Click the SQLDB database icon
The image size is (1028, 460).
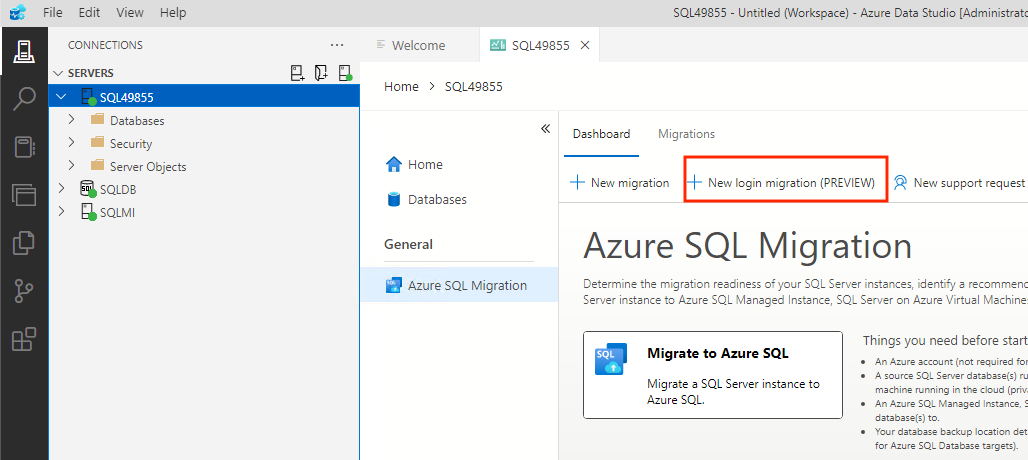pyautogui.click(x=87, y=189)
